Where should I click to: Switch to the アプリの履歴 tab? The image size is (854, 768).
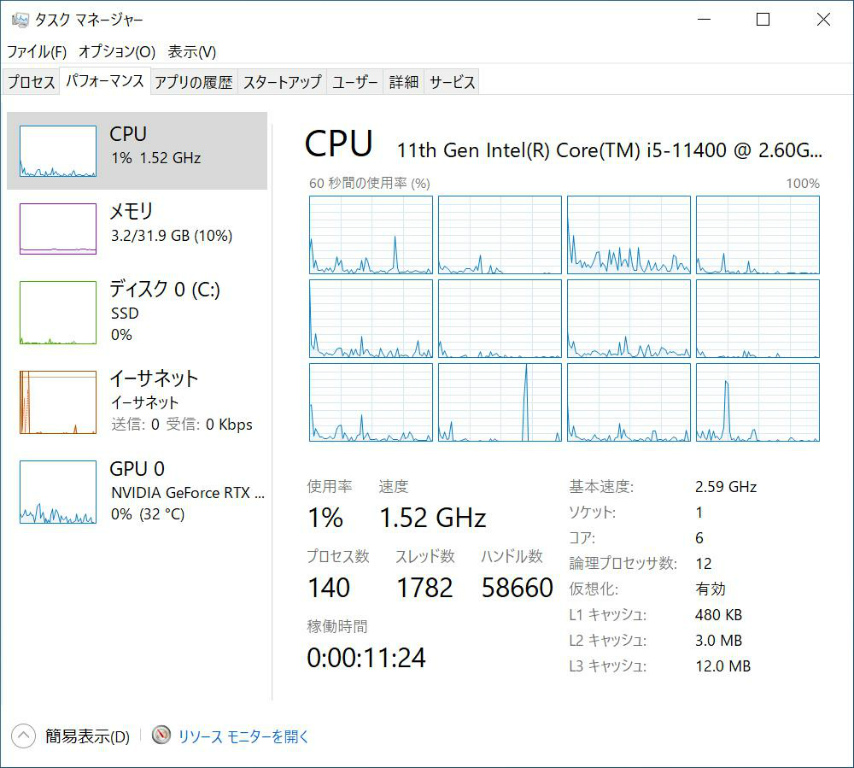point(193,82)
